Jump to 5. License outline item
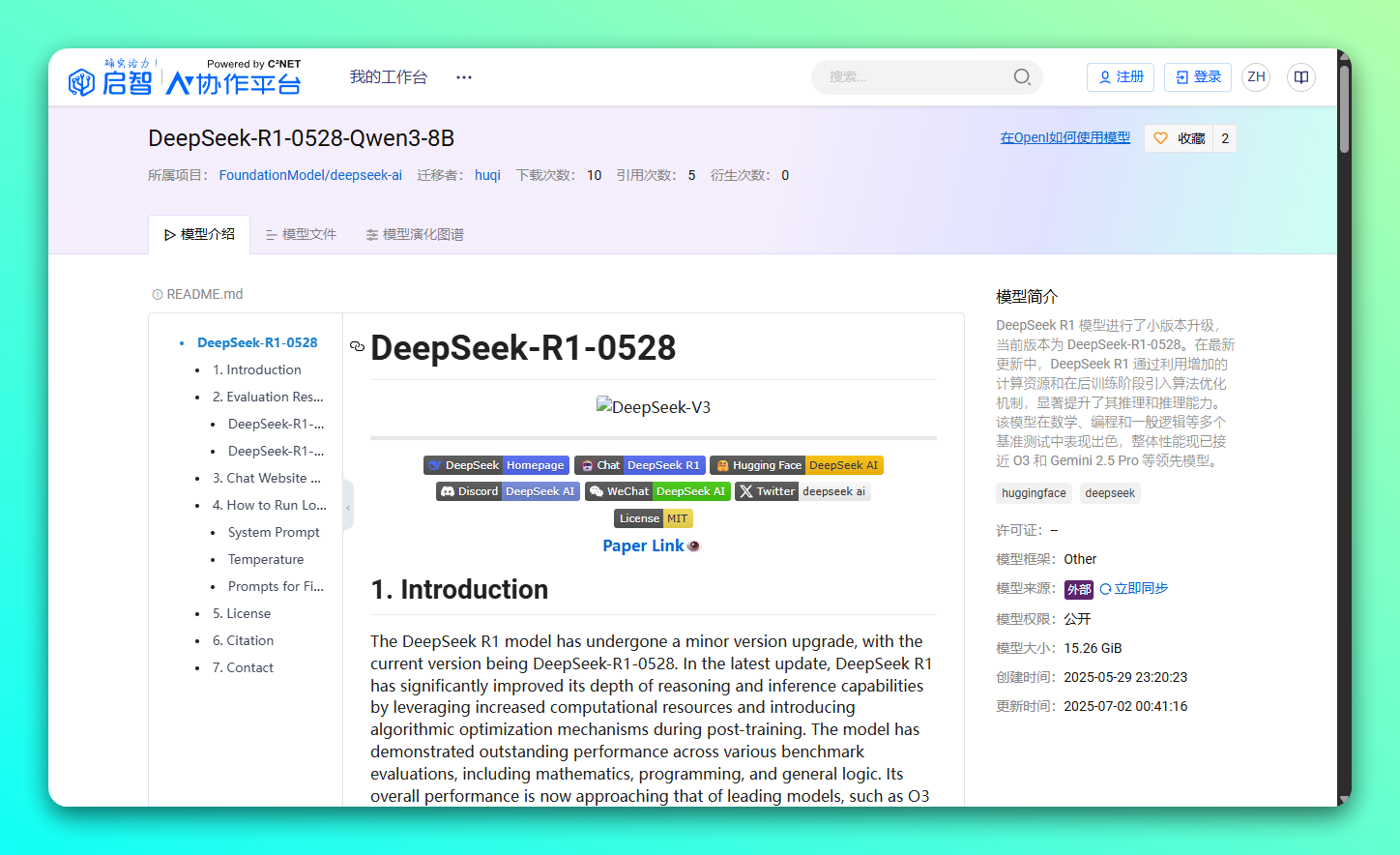1400x855 pixels. pos(242,613)
